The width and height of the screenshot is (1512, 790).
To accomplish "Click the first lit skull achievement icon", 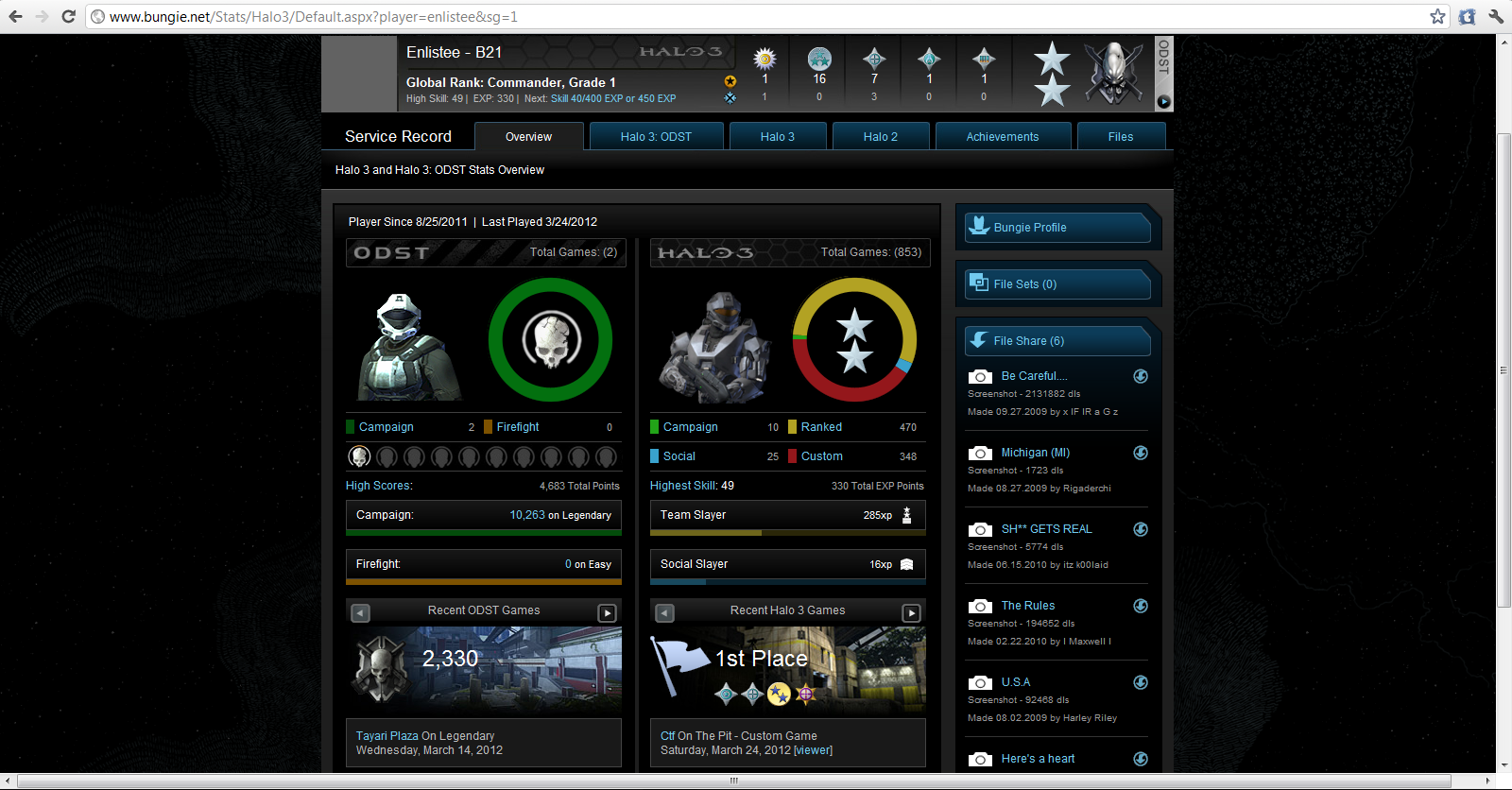I will coord(359,457).
